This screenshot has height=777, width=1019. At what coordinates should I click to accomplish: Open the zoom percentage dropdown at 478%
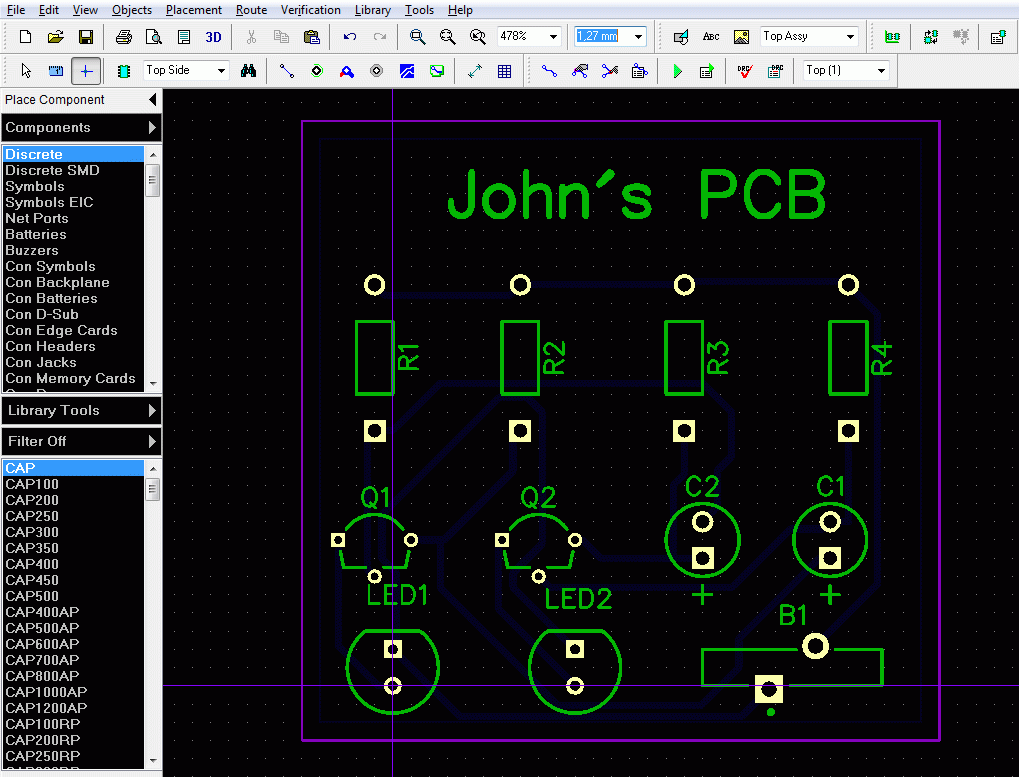coord(554,36)
